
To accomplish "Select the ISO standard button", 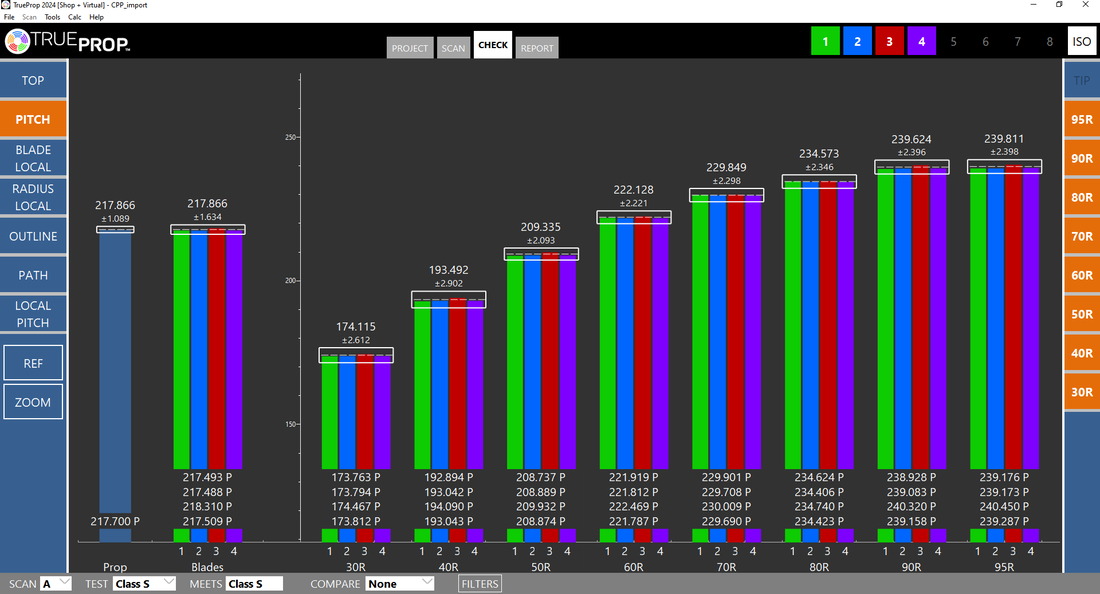I will (1081, 42).
